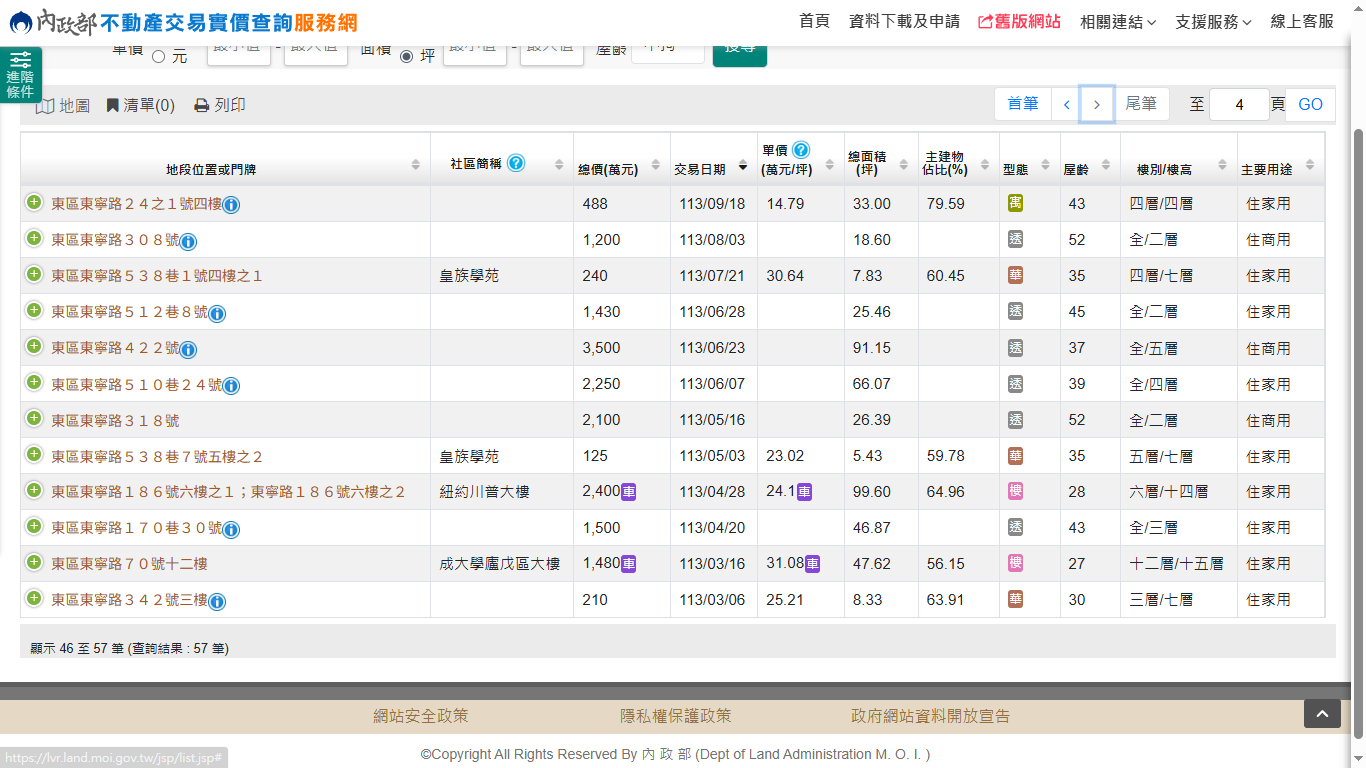Click the 車 parking badge on 2,400 price
Viewport: 1366px width, 768px height.
(x=629, y=492)
